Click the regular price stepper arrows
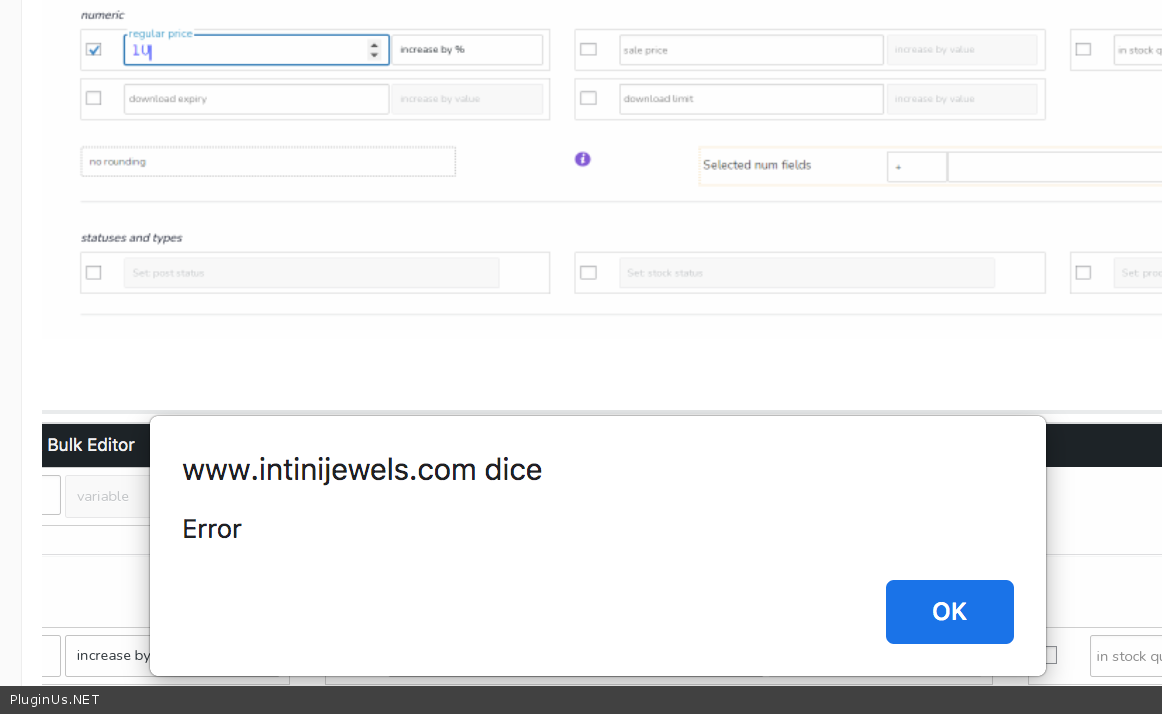1162x714 pixels. [x=374, y=50]
